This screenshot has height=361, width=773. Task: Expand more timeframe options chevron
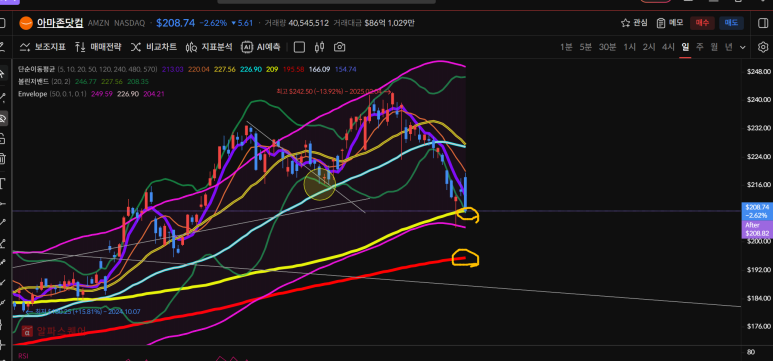point(743,47)
